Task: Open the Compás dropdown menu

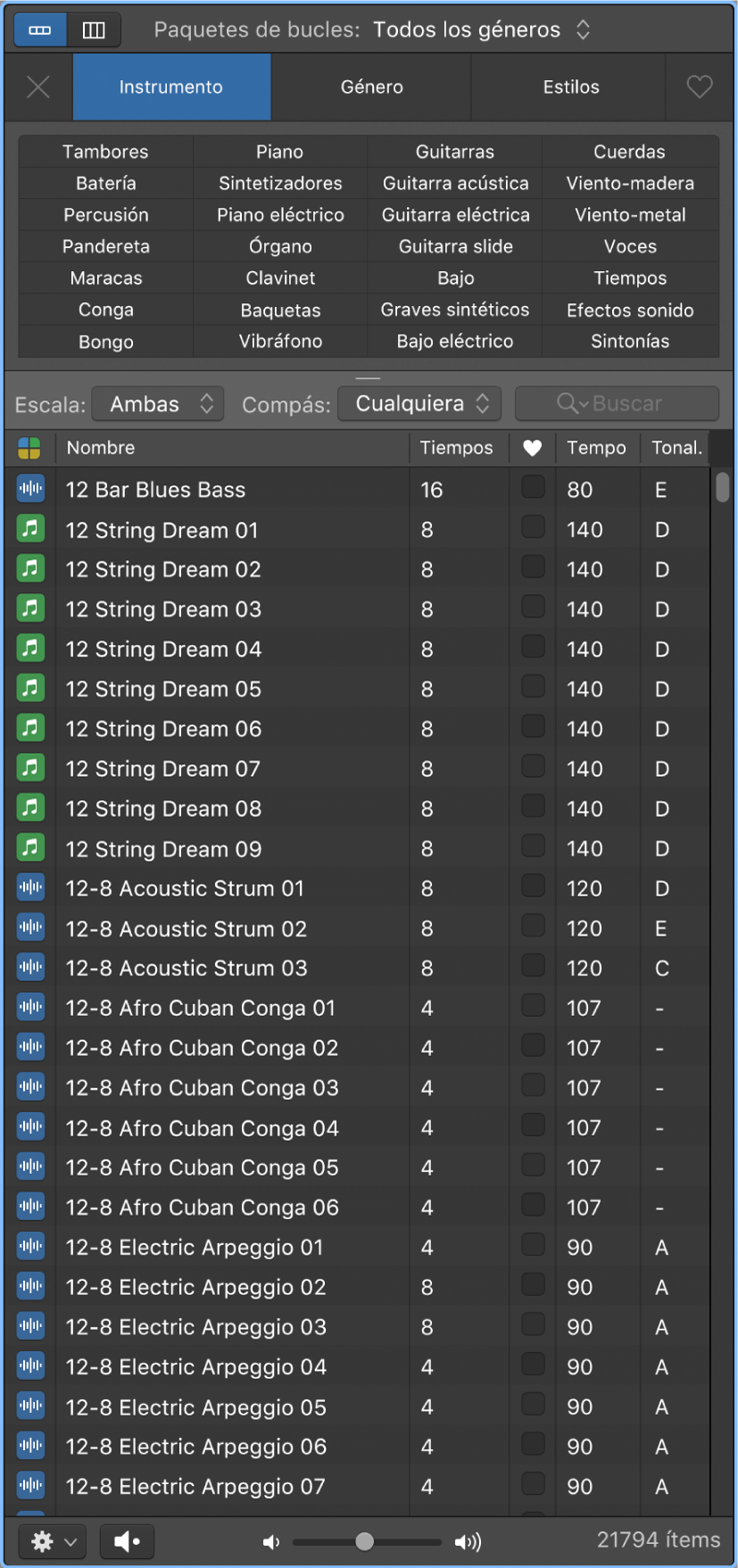Action: pyautogui.click(x=419, y=404)
